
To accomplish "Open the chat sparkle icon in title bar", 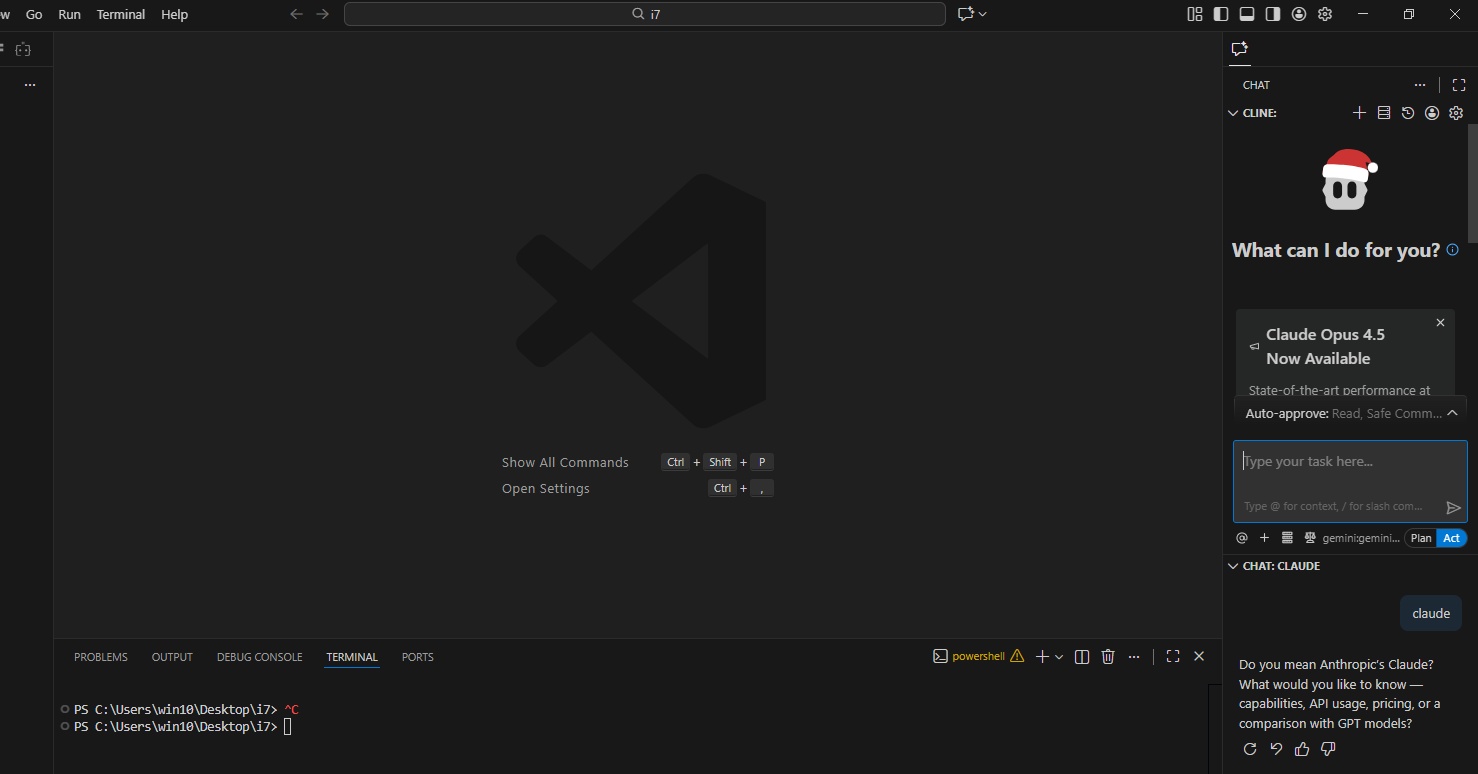I will [x=965, y=14].
